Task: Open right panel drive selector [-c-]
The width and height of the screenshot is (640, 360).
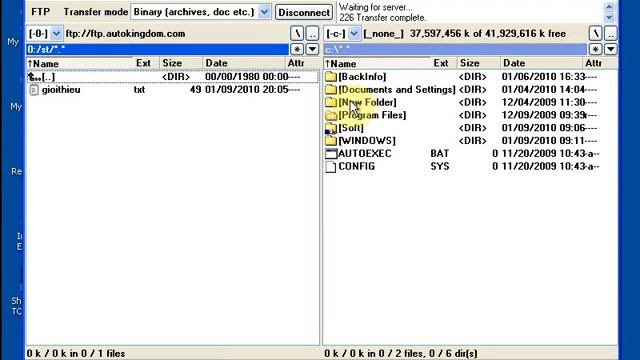Action: click(x=354, y=33)
